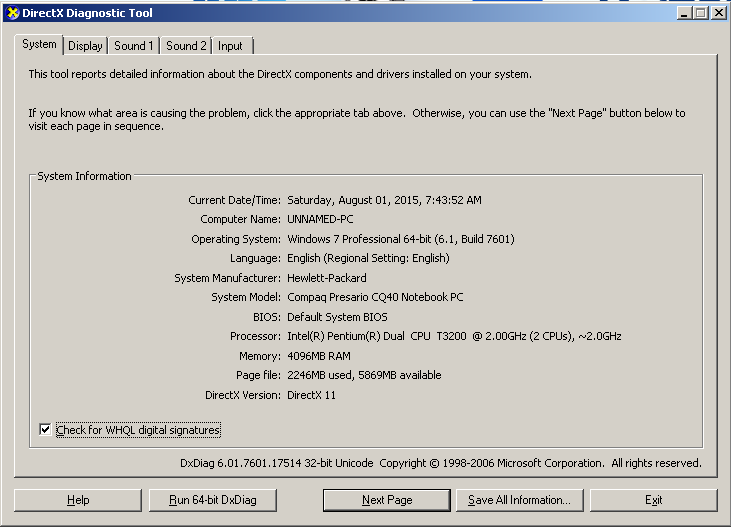Click the Windows 7 Professional 64-bit value

pos(401,239)
